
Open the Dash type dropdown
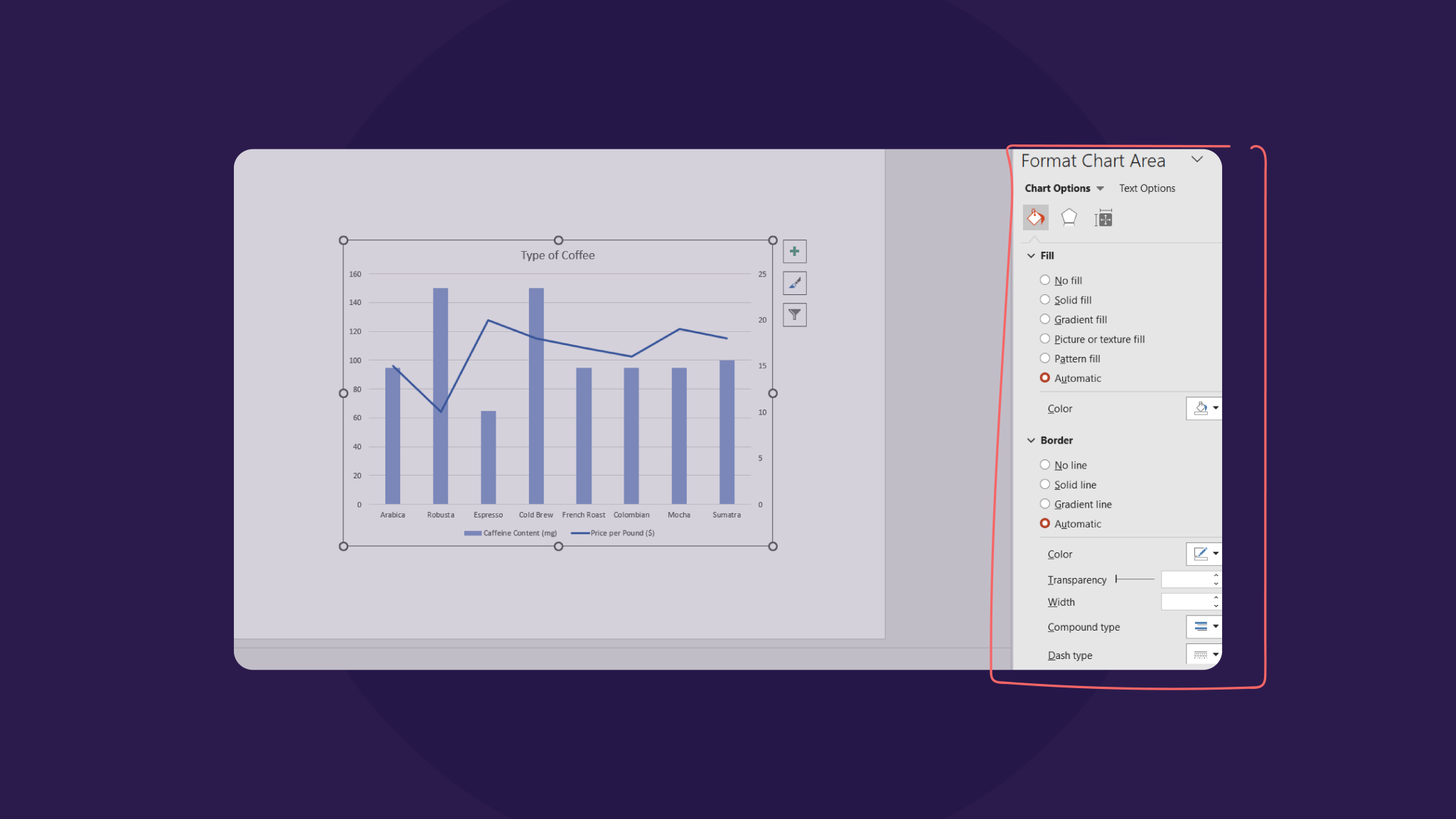(x=1204, y=654)
